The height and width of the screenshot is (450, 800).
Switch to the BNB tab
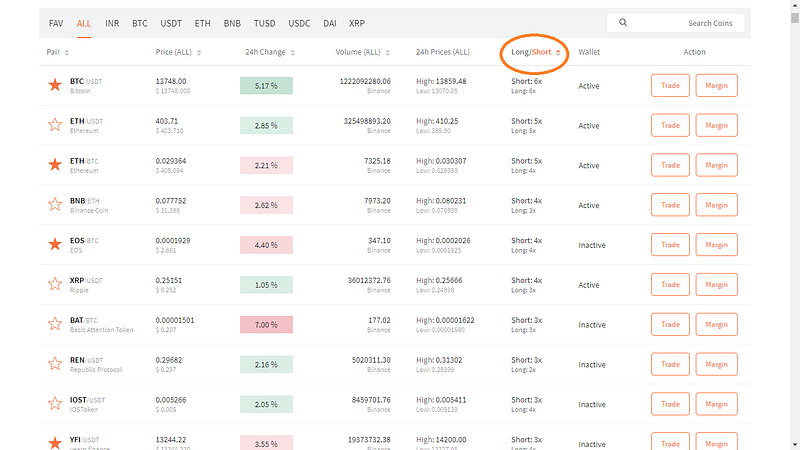[232, 23]
